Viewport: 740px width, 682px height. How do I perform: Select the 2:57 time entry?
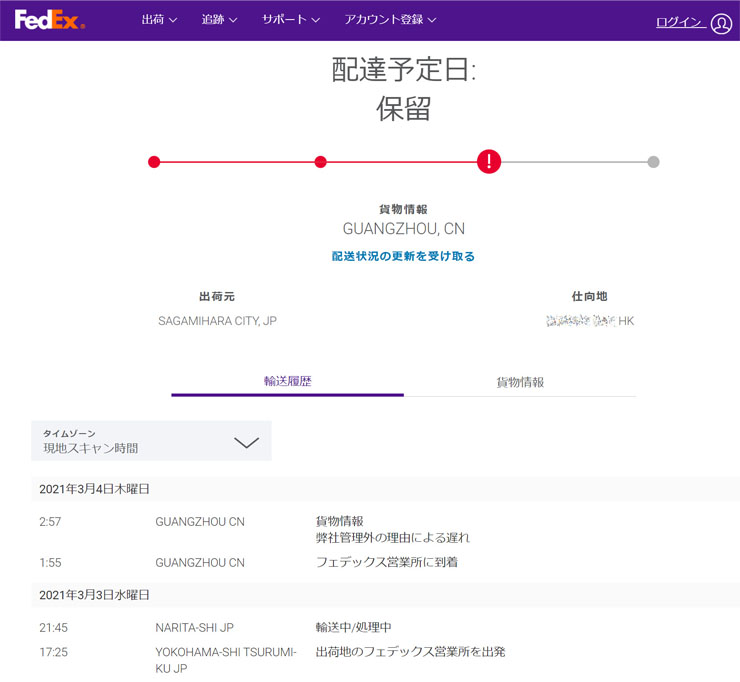pos(50,522)
